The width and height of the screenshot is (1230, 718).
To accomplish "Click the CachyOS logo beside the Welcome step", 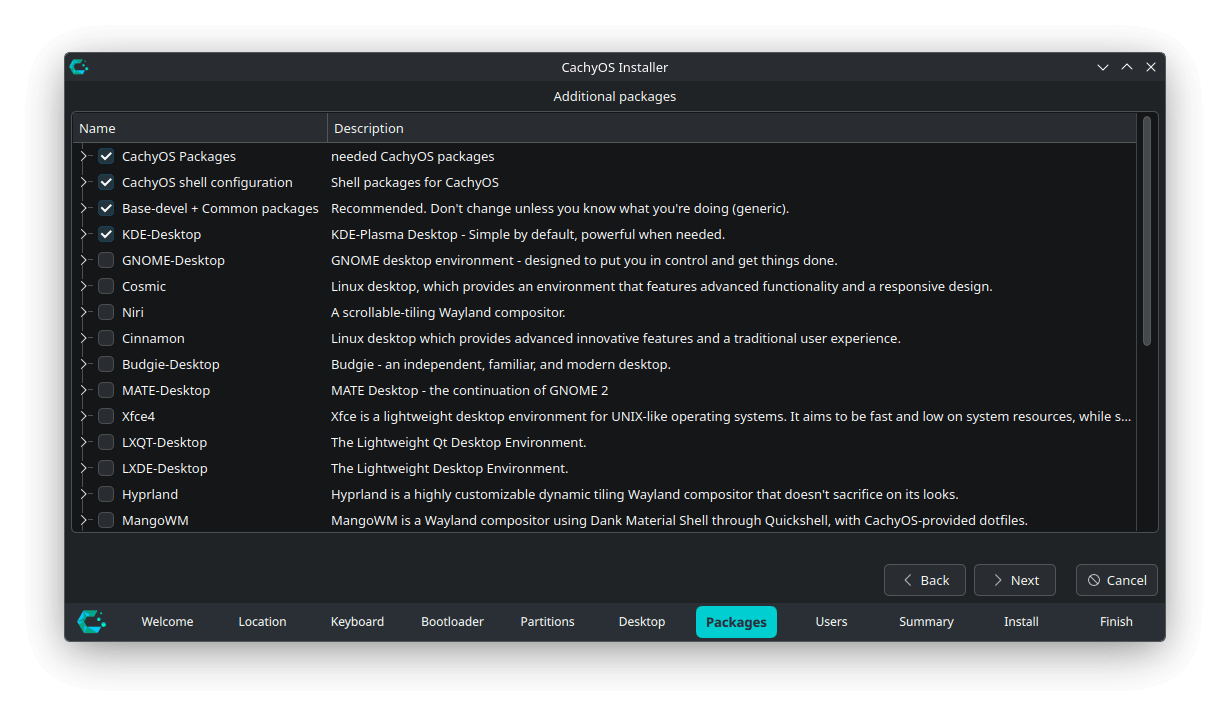I will pyautogui.click(x=92, y=621).
